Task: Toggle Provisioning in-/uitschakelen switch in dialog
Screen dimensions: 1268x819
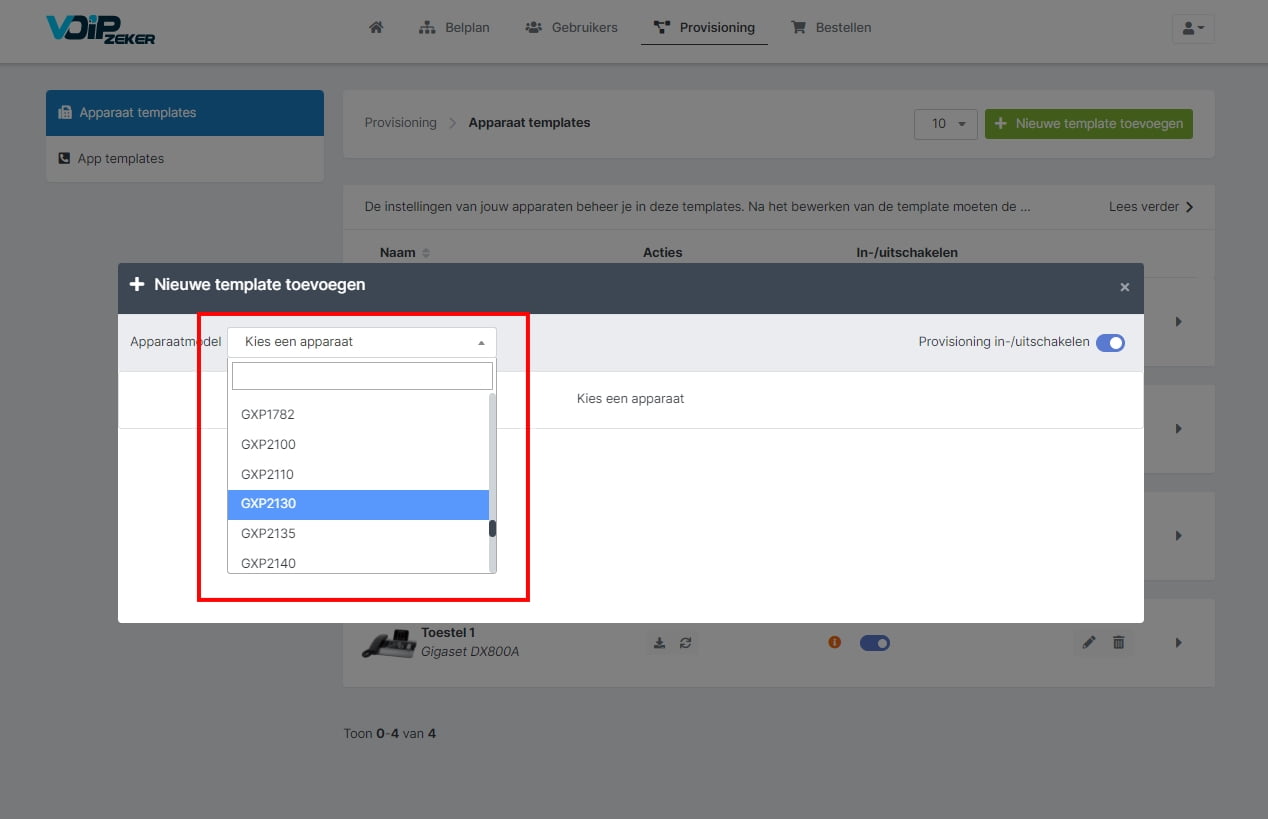Action: coord(1110,343)
